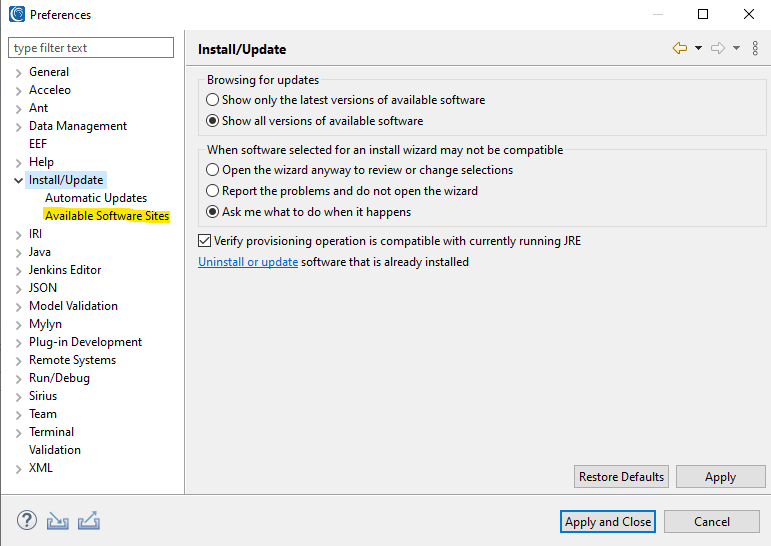Collapse the Install/Update tree node
Image resolution: width=771 pixels, height=546 pixels.
19,181
